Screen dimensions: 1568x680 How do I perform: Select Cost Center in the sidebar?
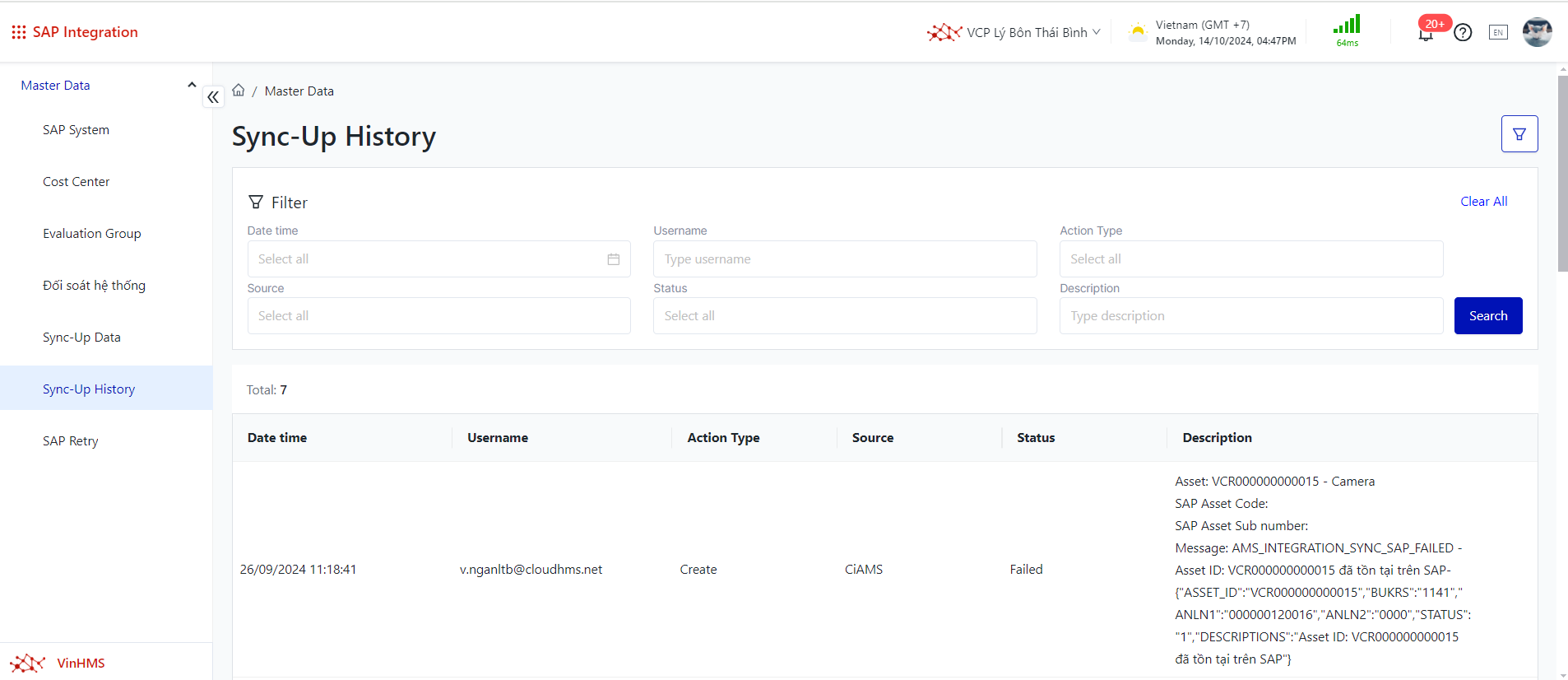[x=76, y=182]
